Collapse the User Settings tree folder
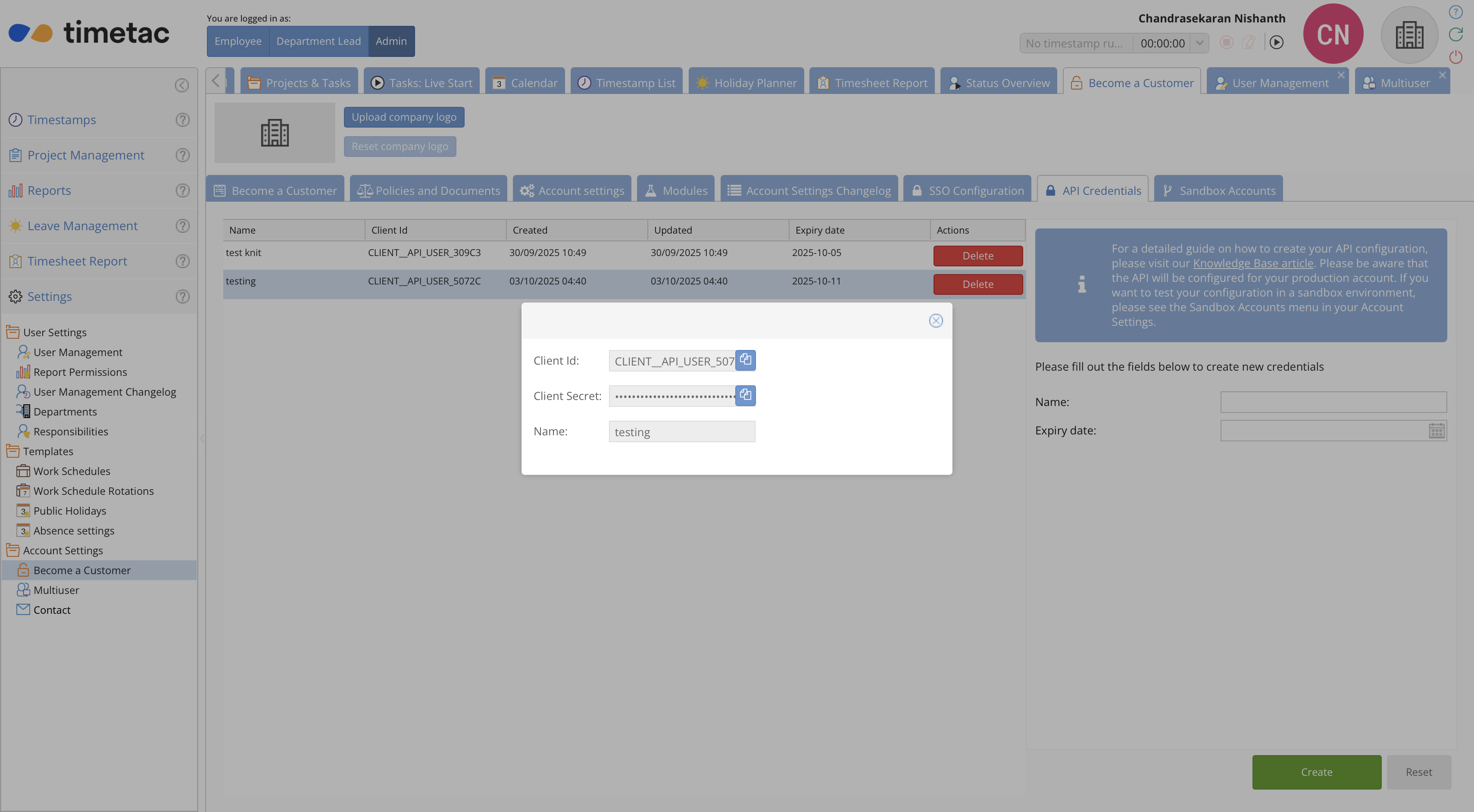Image resolution: width=1474 pixels, height=812 pixels. 12,332
